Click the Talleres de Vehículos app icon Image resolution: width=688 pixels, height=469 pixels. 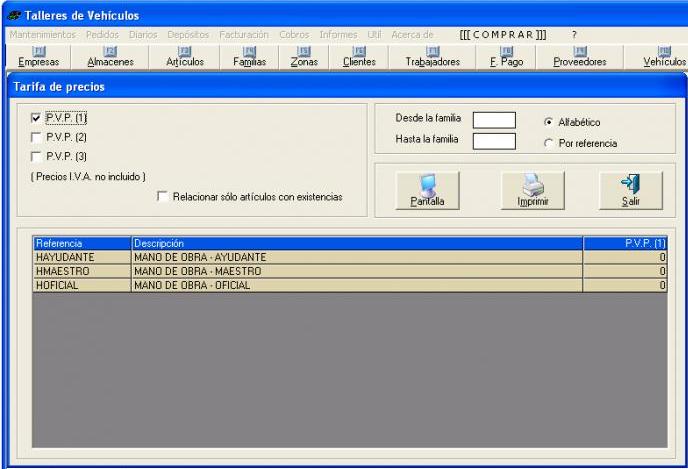pyautogui.click(x=14, y=16)
